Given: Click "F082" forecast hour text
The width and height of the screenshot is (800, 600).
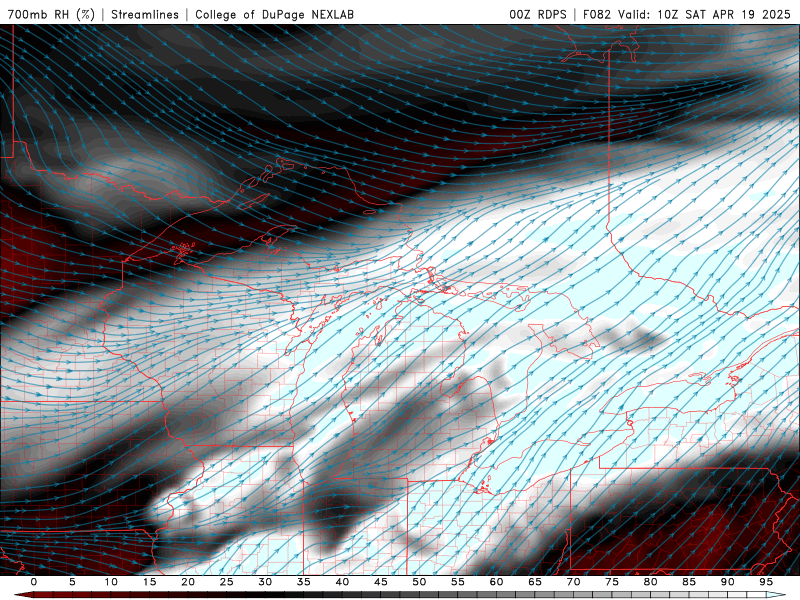Looking at the screenshot, I should (x=596, y=14).
